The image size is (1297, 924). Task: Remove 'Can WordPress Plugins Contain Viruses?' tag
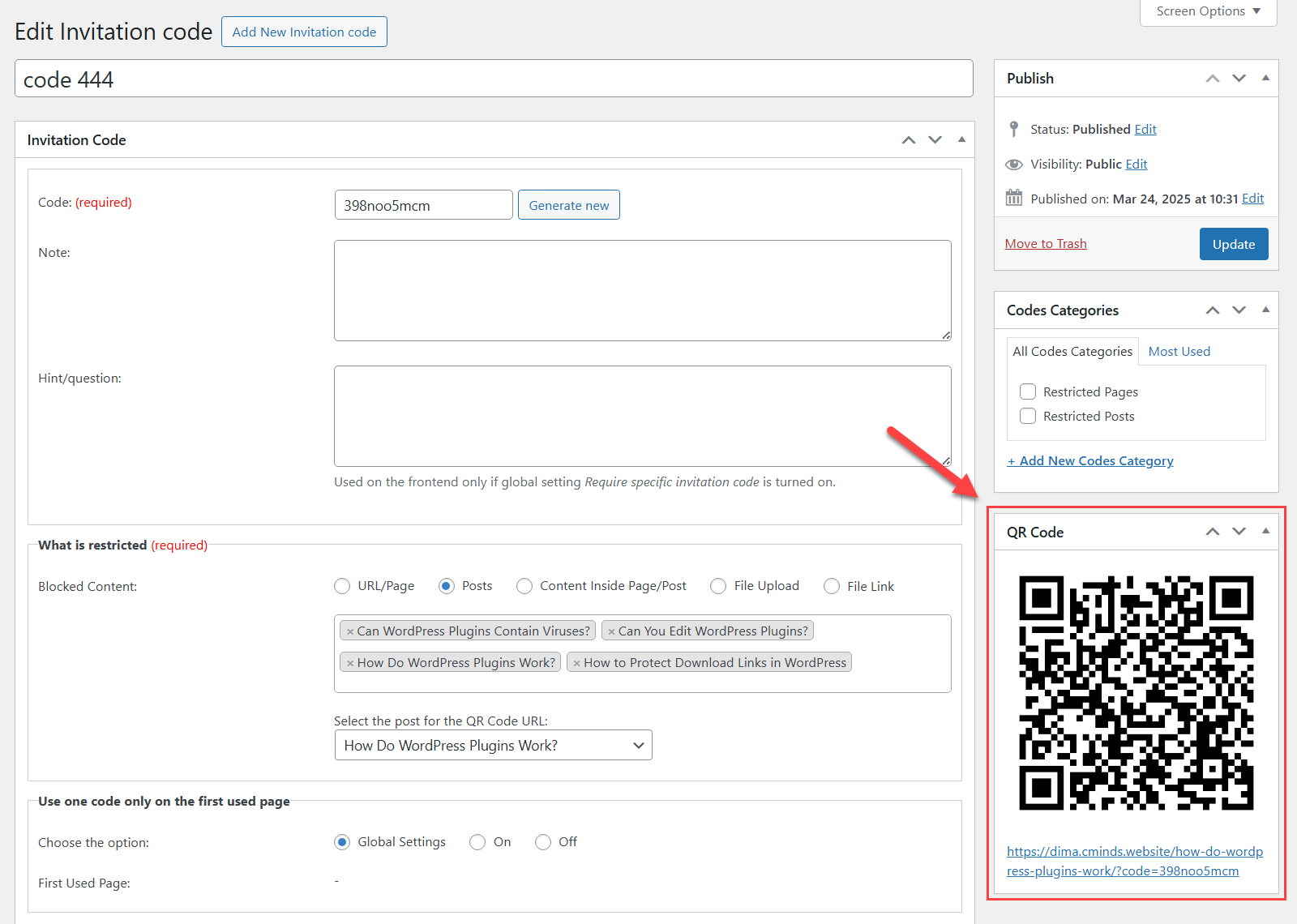pos(350,631)
